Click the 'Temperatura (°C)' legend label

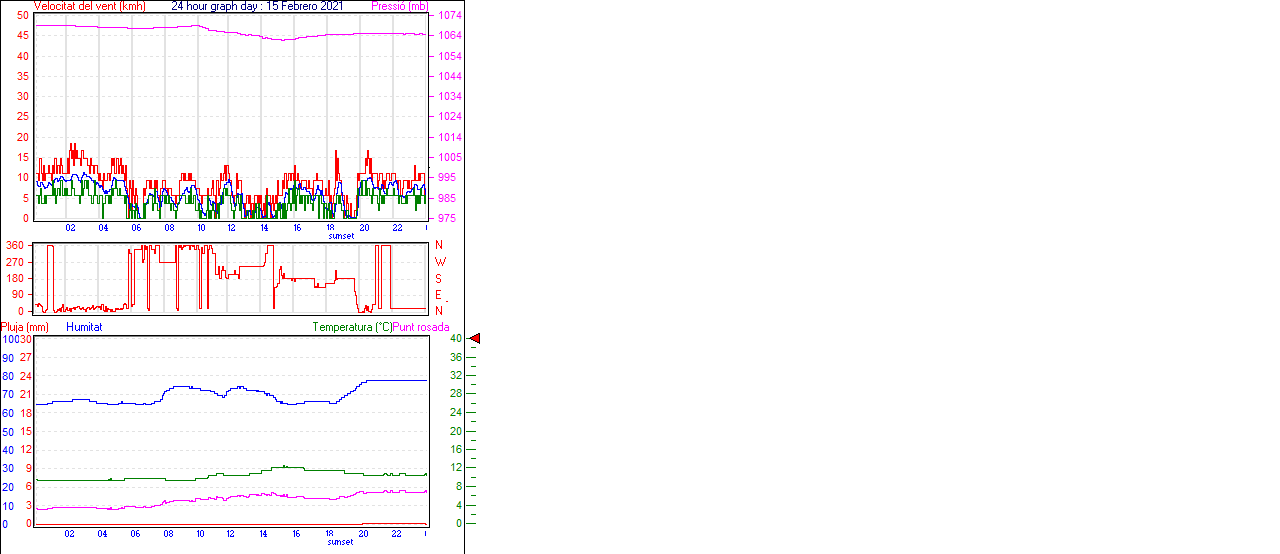click(x=352, y=327)
